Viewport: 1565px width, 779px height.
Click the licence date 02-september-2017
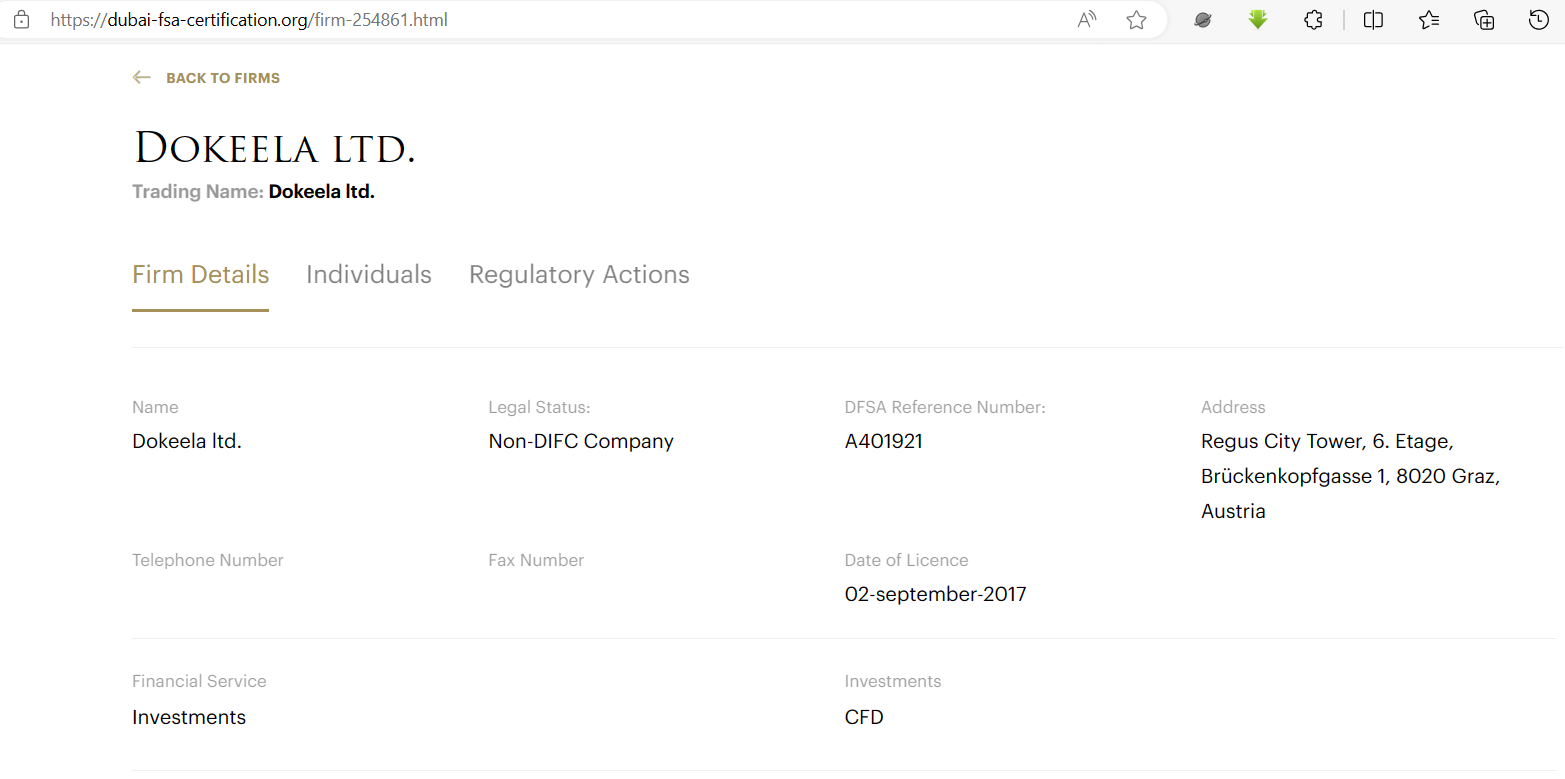click(x=936, y=594)
